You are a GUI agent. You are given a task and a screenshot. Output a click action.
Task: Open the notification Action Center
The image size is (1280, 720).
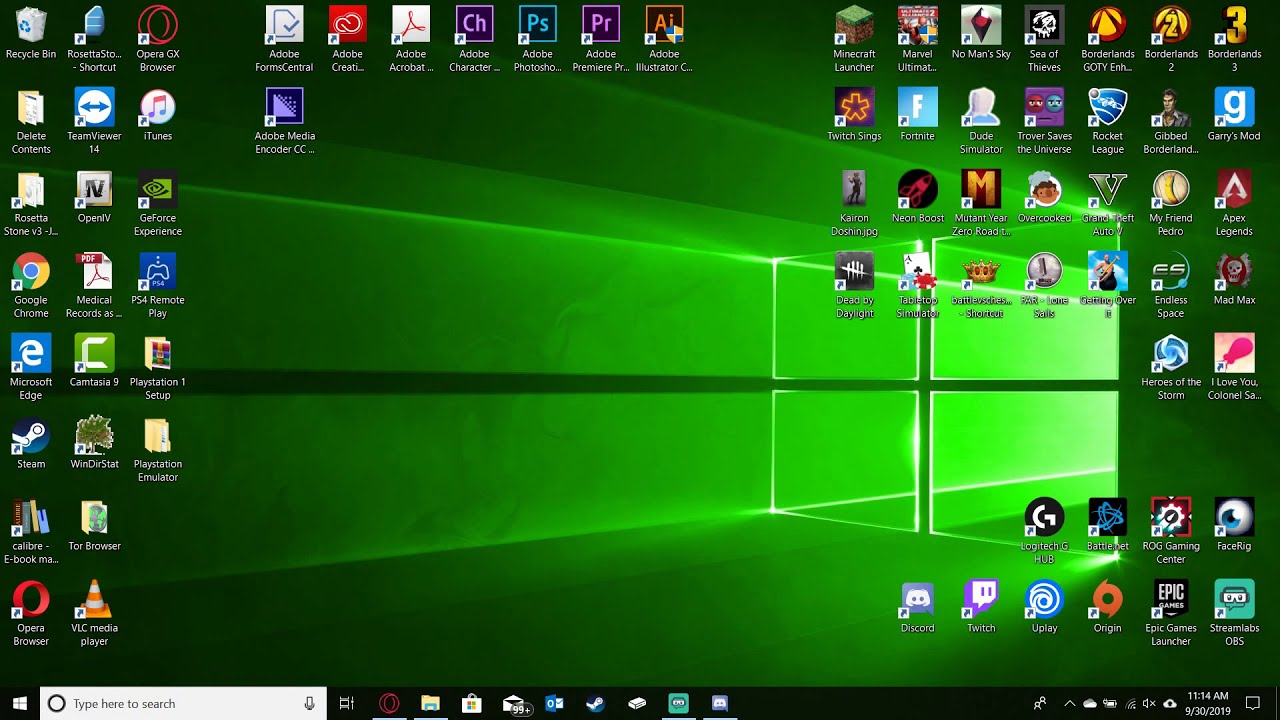(x=1253, y=703)
